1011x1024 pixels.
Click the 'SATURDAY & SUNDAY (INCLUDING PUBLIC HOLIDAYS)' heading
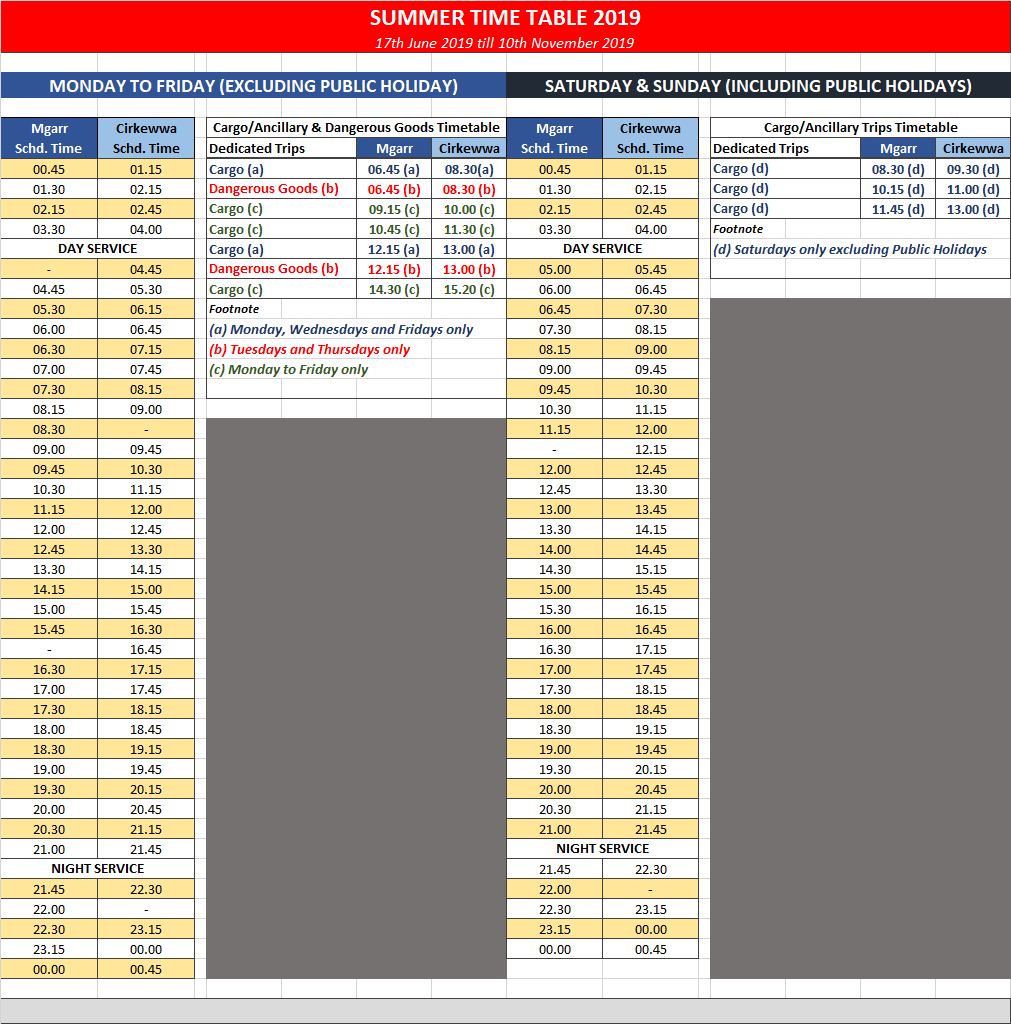(x=758, y=86)
